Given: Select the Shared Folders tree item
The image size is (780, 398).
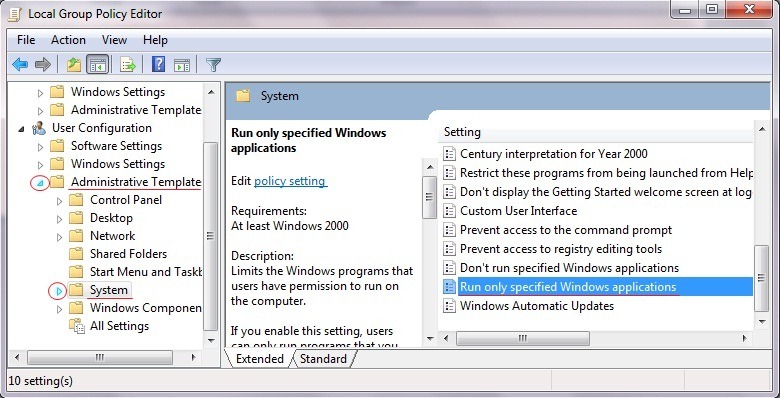Looking at the screenshot, I should (128, 254).
